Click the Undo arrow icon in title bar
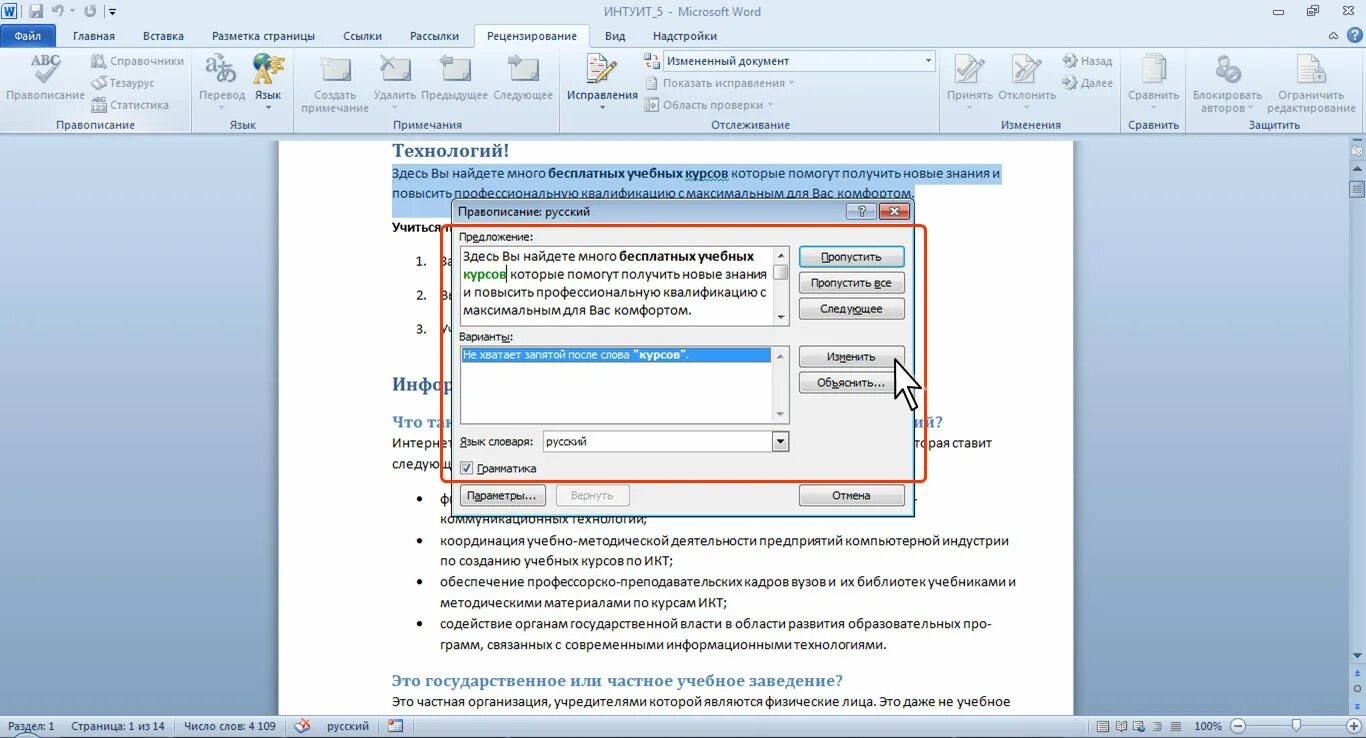The image size is (1366, 738). pyautogui.click(x=58, y=11)
